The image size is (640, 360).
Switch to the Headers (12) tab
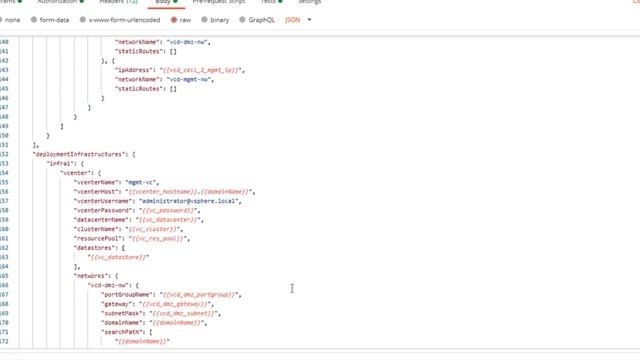[118, 2]
